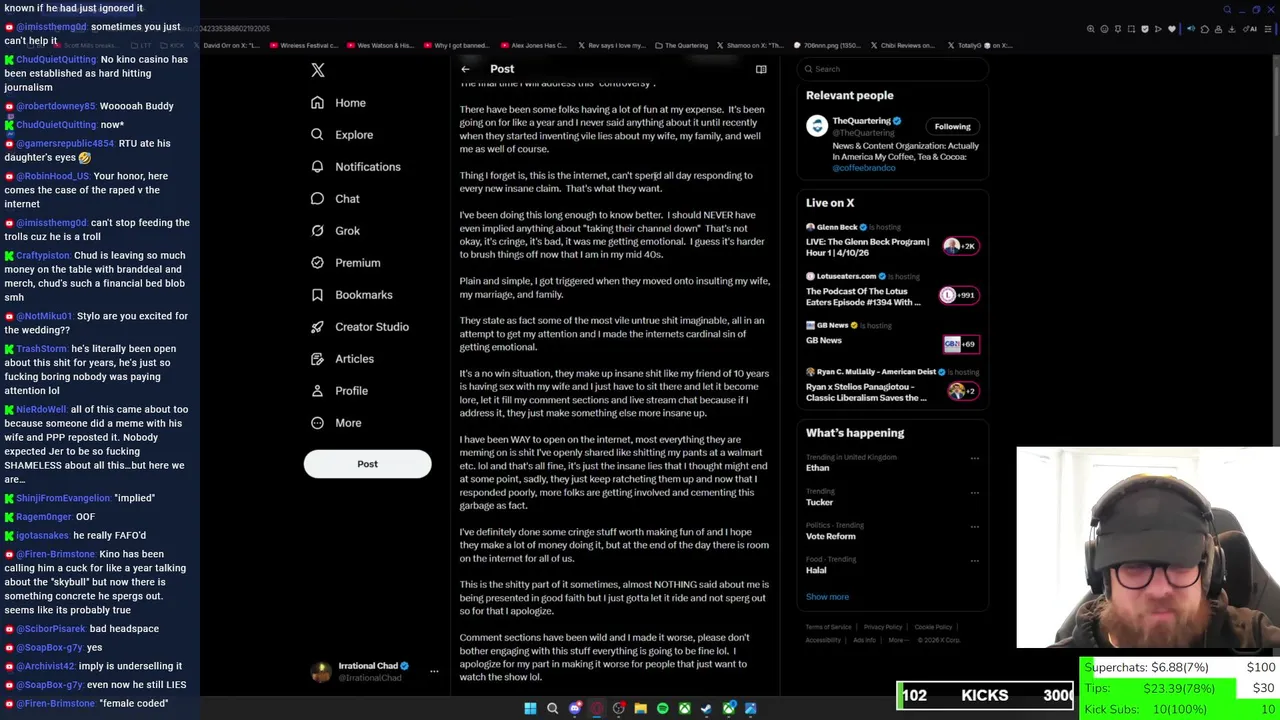Click the webcam overlay of the streamer
This screenshot has height=720, width=1280.
pos(1148,547)
